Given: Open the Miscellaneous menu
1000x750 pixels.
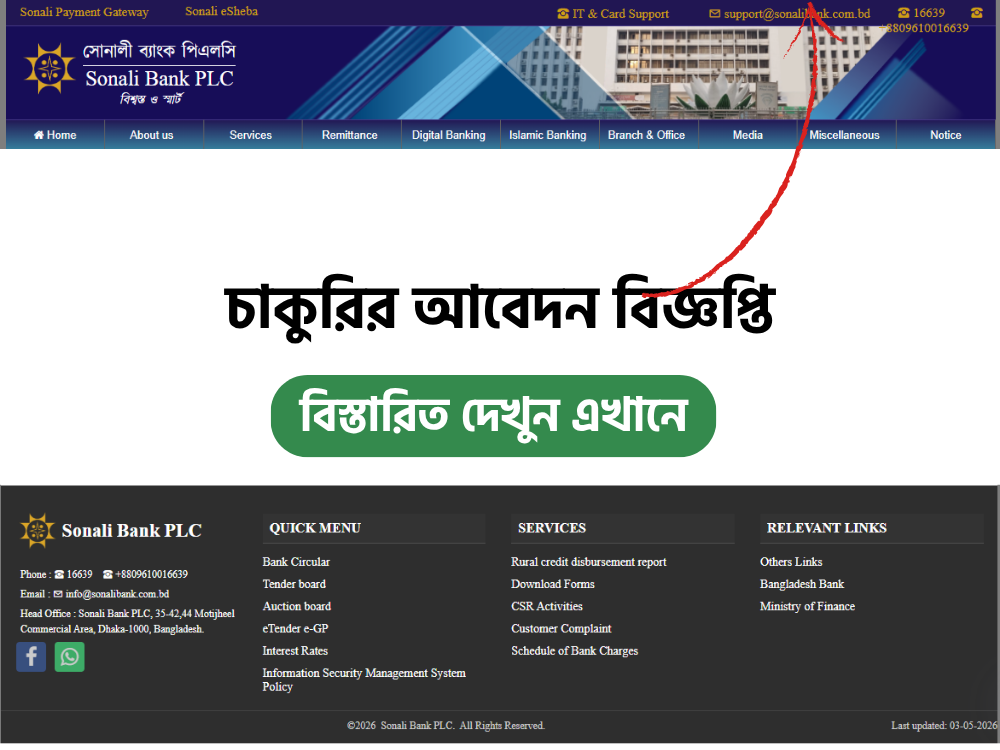Looking at the screenshot, I should (844, 135).
